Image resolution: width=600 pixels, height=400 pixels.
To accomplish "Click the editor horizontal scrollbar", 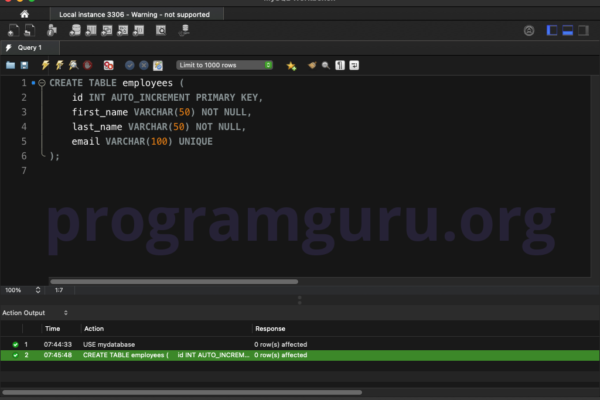I will click(174, 281).
